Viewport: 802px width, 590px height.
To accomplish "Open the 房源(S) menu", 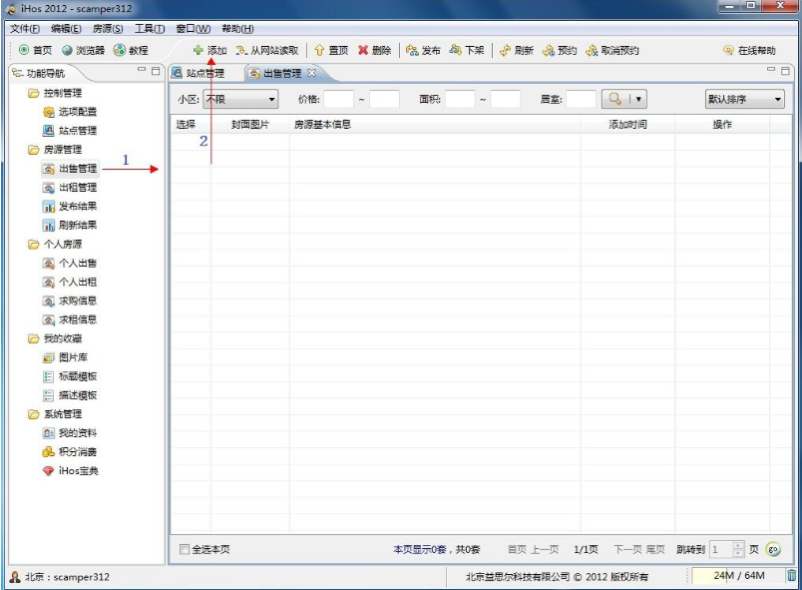I will [108, 29].
